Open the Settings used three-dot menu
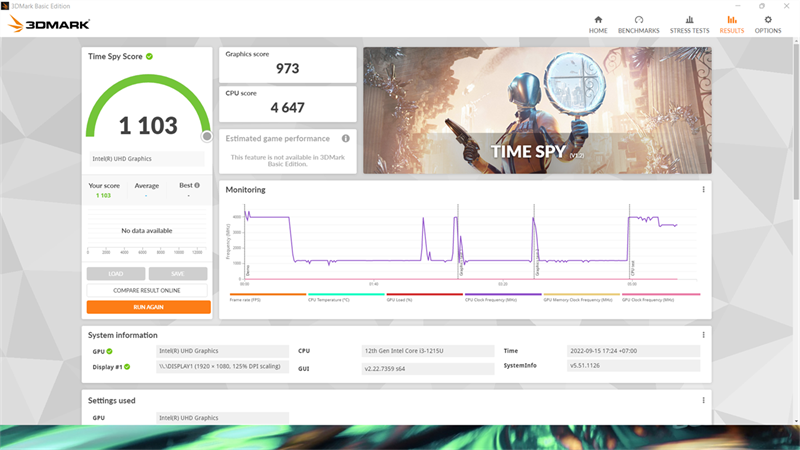 tap(703, 401)
